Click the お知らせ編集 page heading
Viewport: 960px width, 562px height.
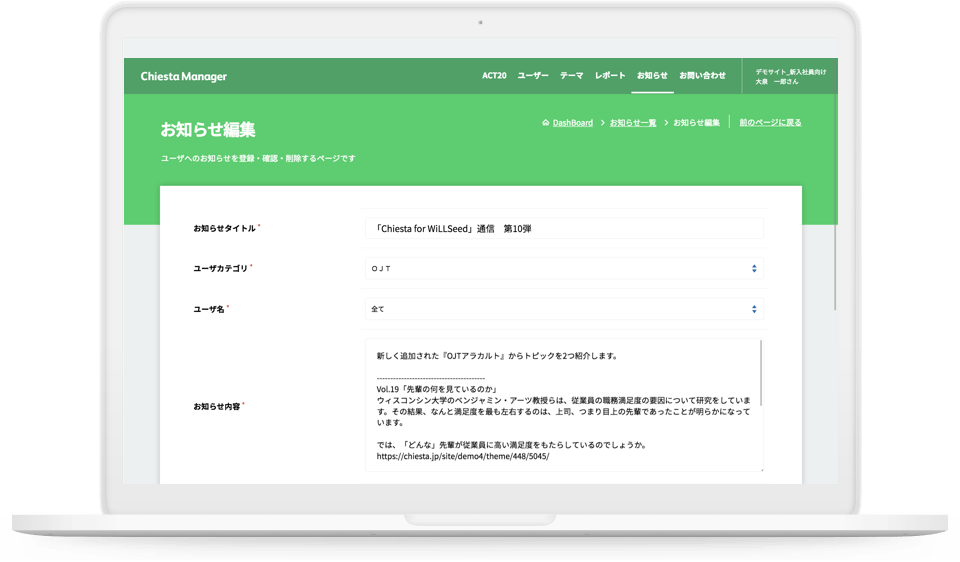click(x=208, y=130)
